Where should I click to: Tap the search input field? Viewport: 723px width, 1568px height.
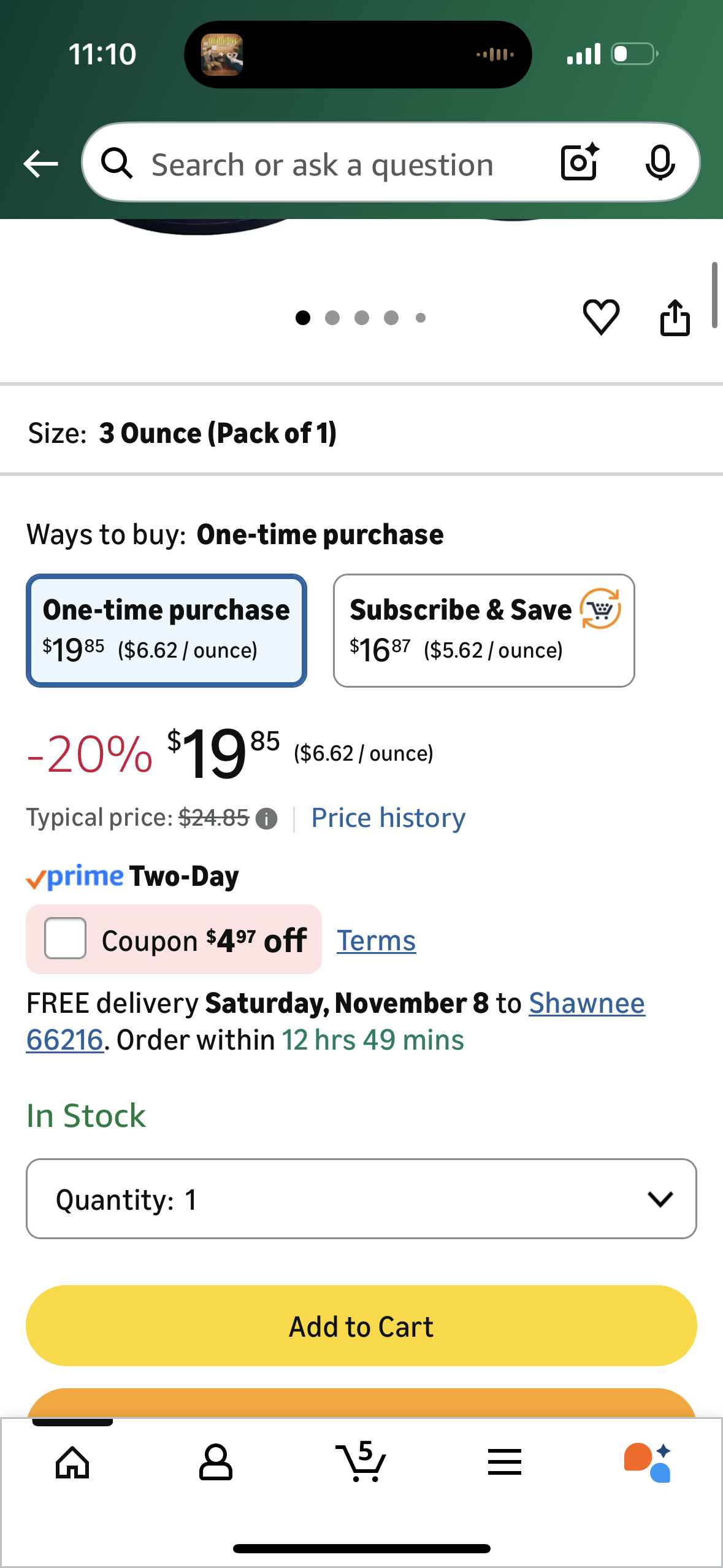click(x=322, y=164)
